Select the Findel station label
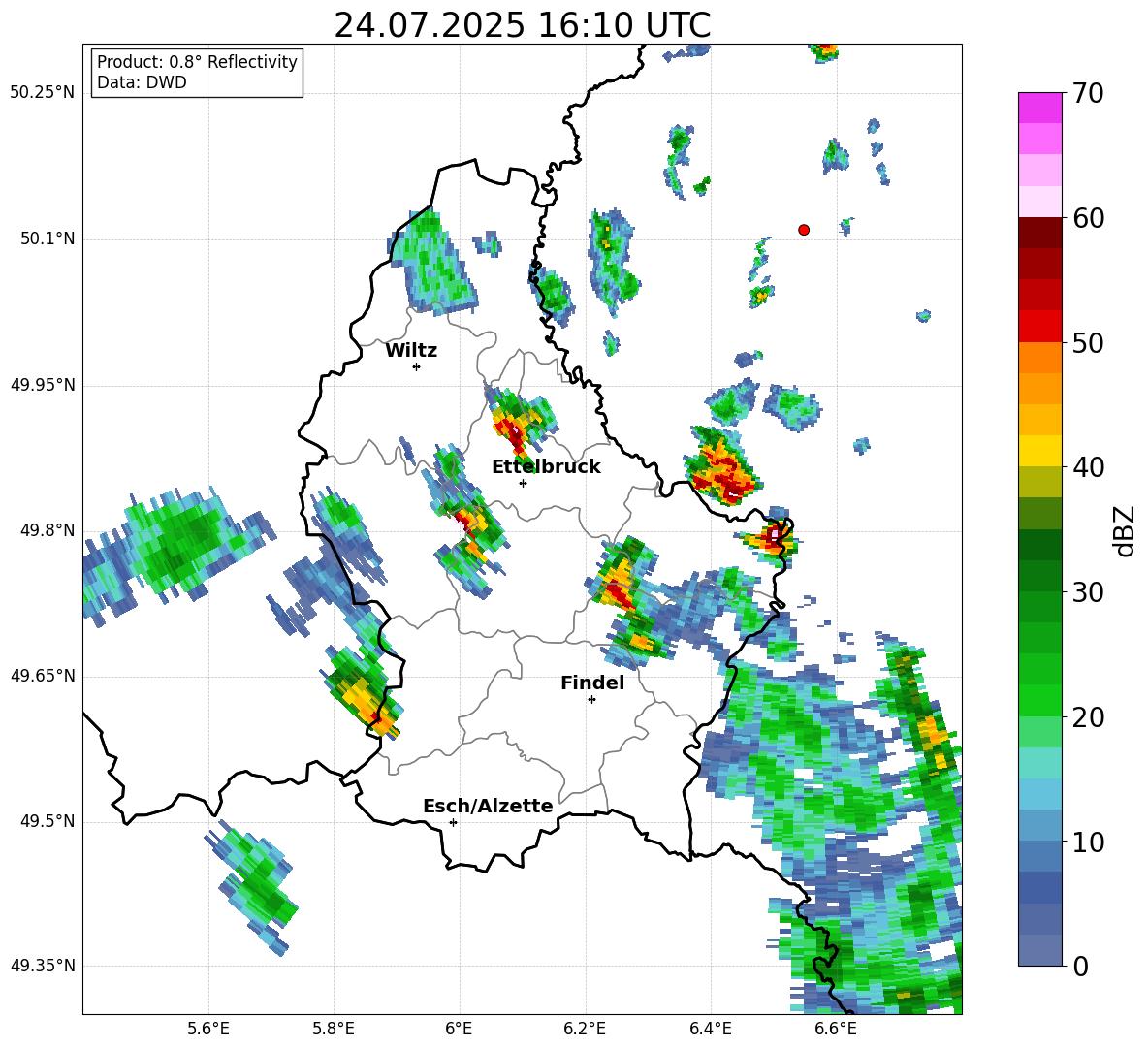The width and height of the screenshot is (1148, 1048). (592, 683)
